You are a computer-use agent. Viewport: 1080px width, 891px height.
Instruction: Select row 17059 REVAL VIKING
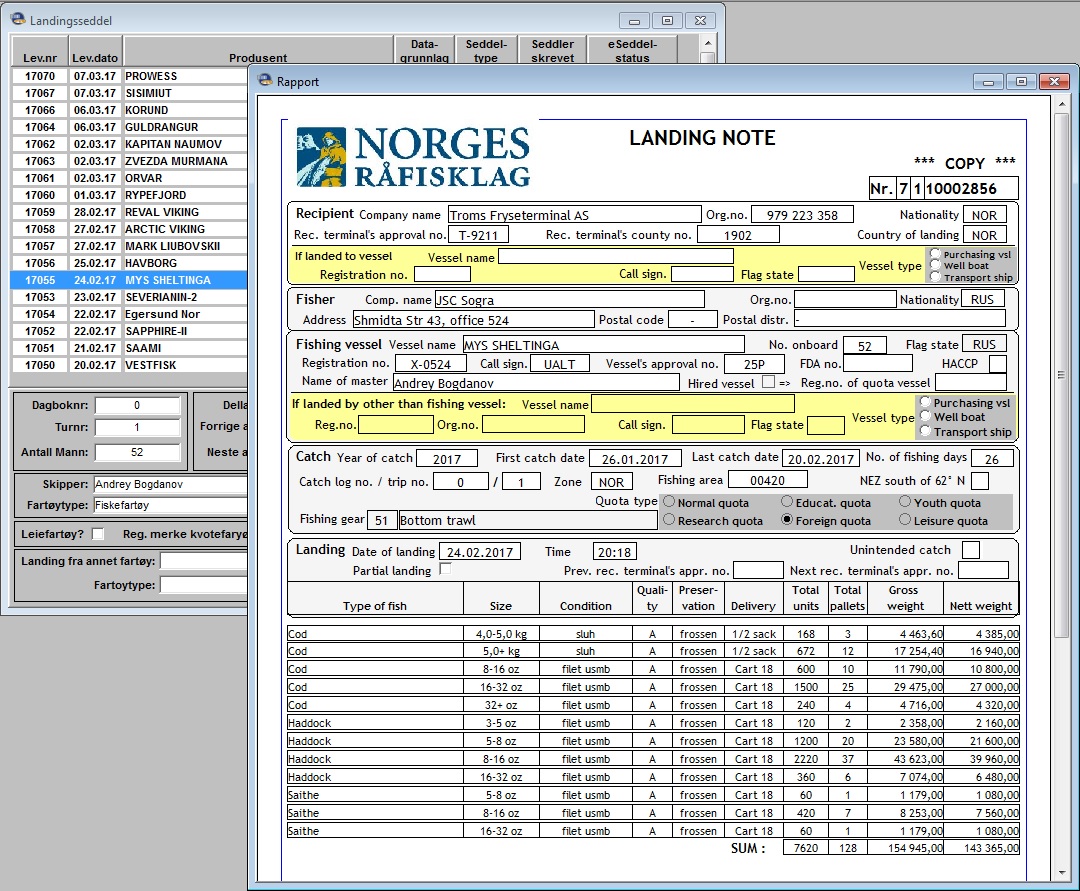129,212
